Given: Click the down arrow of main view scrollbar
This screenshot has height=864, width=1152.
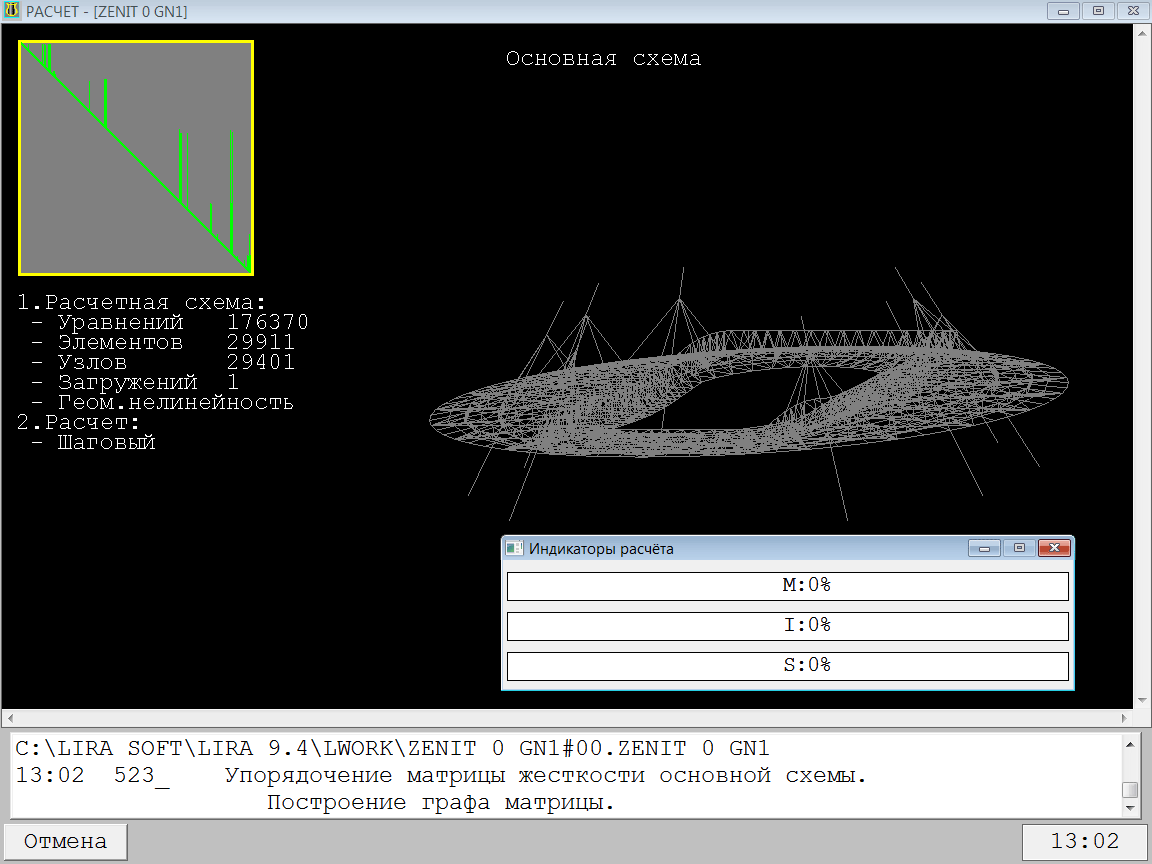Looking at the screenshot, I should pos(1141,700).
